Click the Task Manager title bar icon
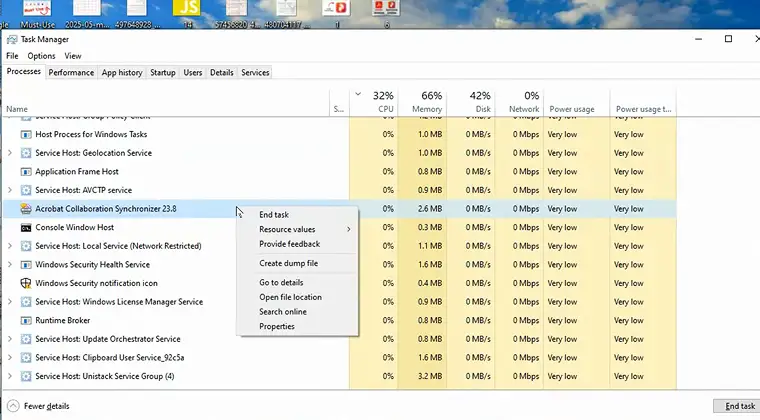 tap(12, 40)
